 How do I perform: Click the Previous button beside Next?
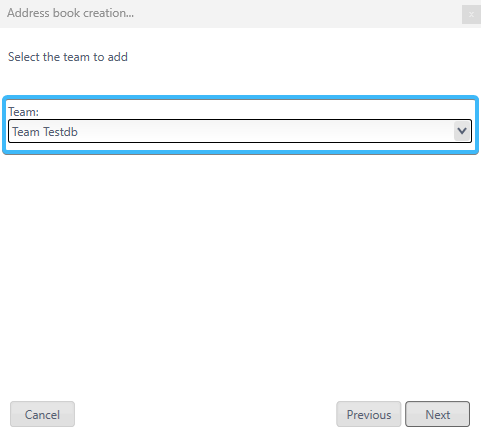tap(369, 414)
